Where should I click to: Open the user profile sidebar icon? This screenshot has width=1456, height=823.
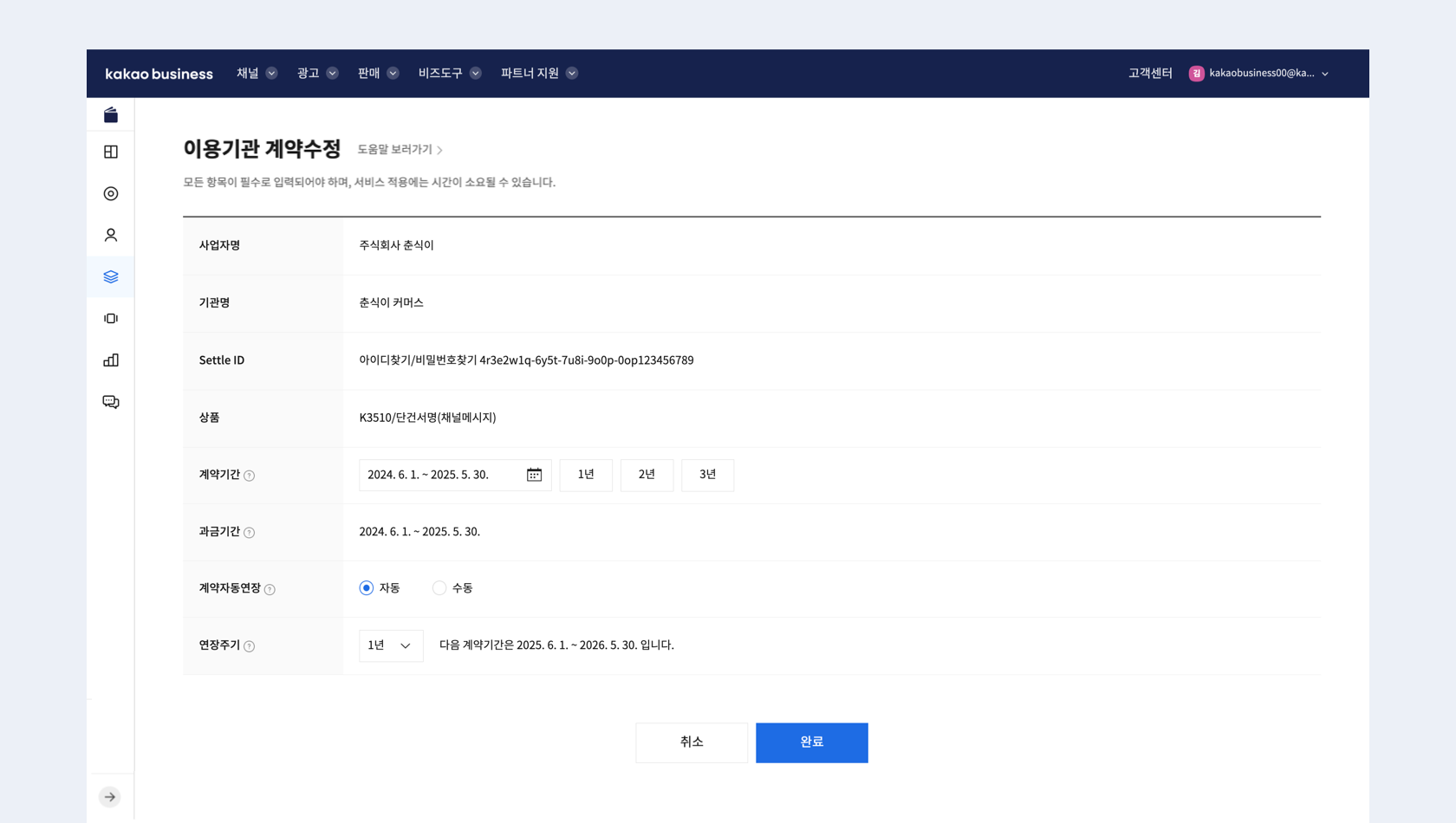coord(111,236)
